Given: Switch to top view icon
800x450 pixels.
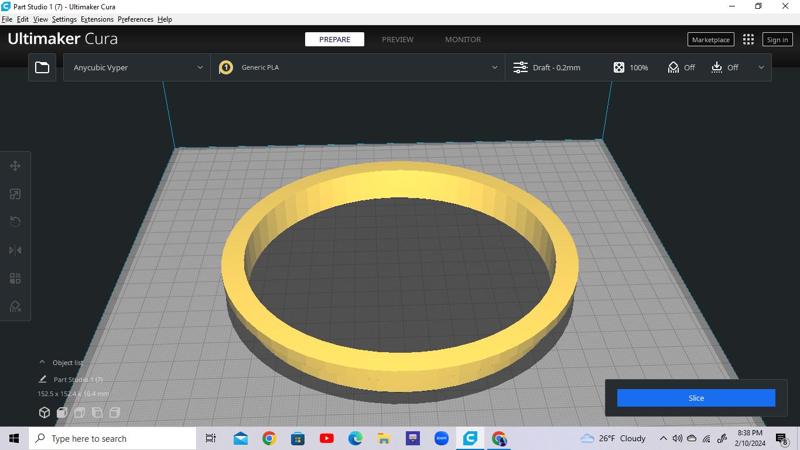Looking at the screenshot, I should 79,412.
